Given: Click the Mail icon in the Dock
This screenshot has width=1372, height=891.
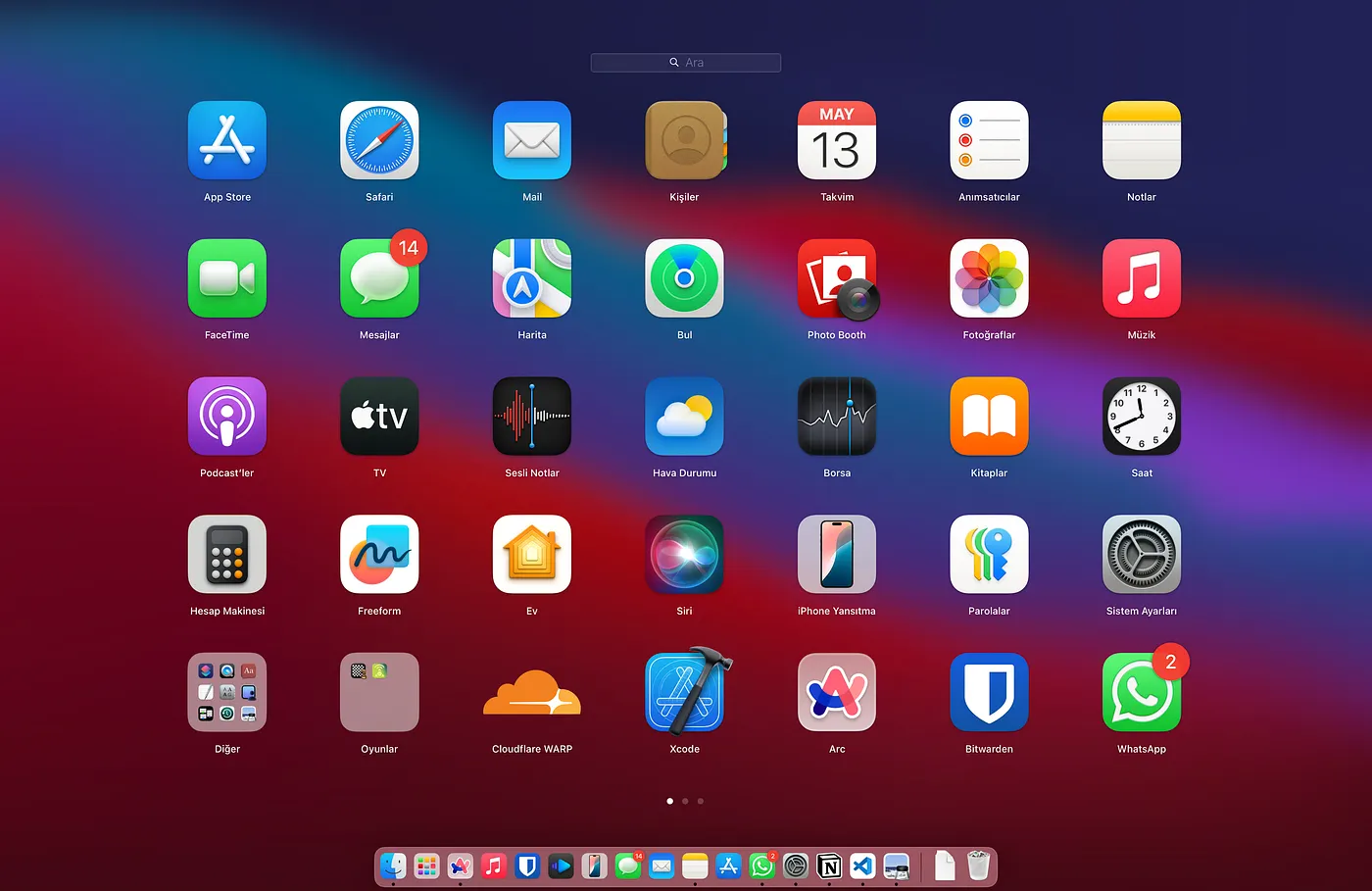Looking at the screenshot, I should tap(661, 866).
